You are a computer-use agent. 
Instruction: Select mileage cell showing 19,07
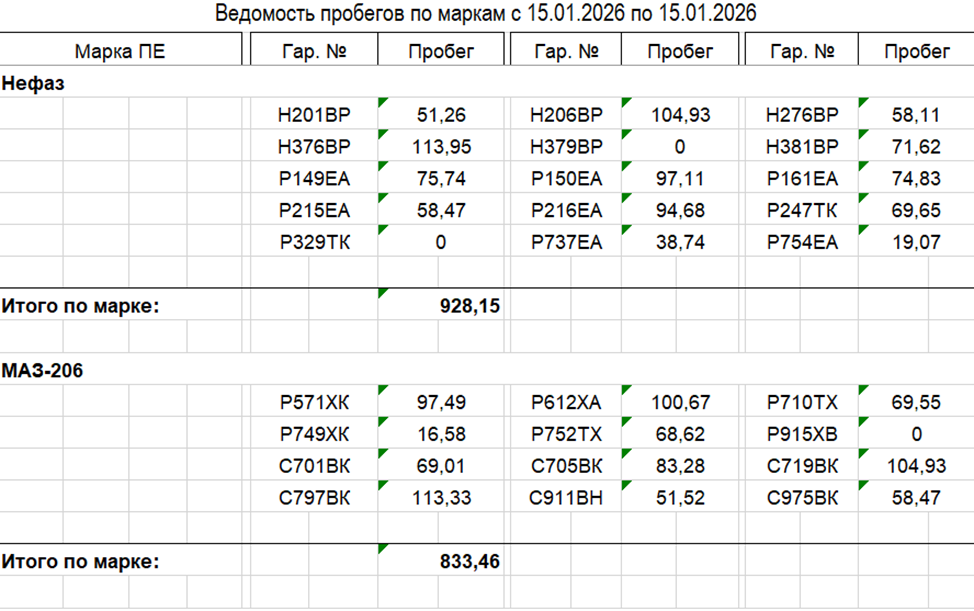pyautogui.click(x=916, y=243)
